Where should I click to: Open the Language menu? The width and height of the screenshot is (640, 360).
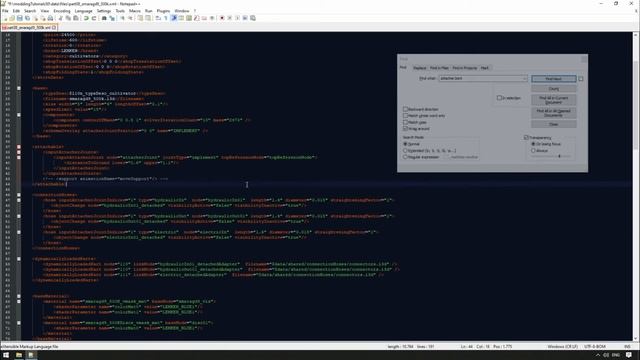coord(84,11)
